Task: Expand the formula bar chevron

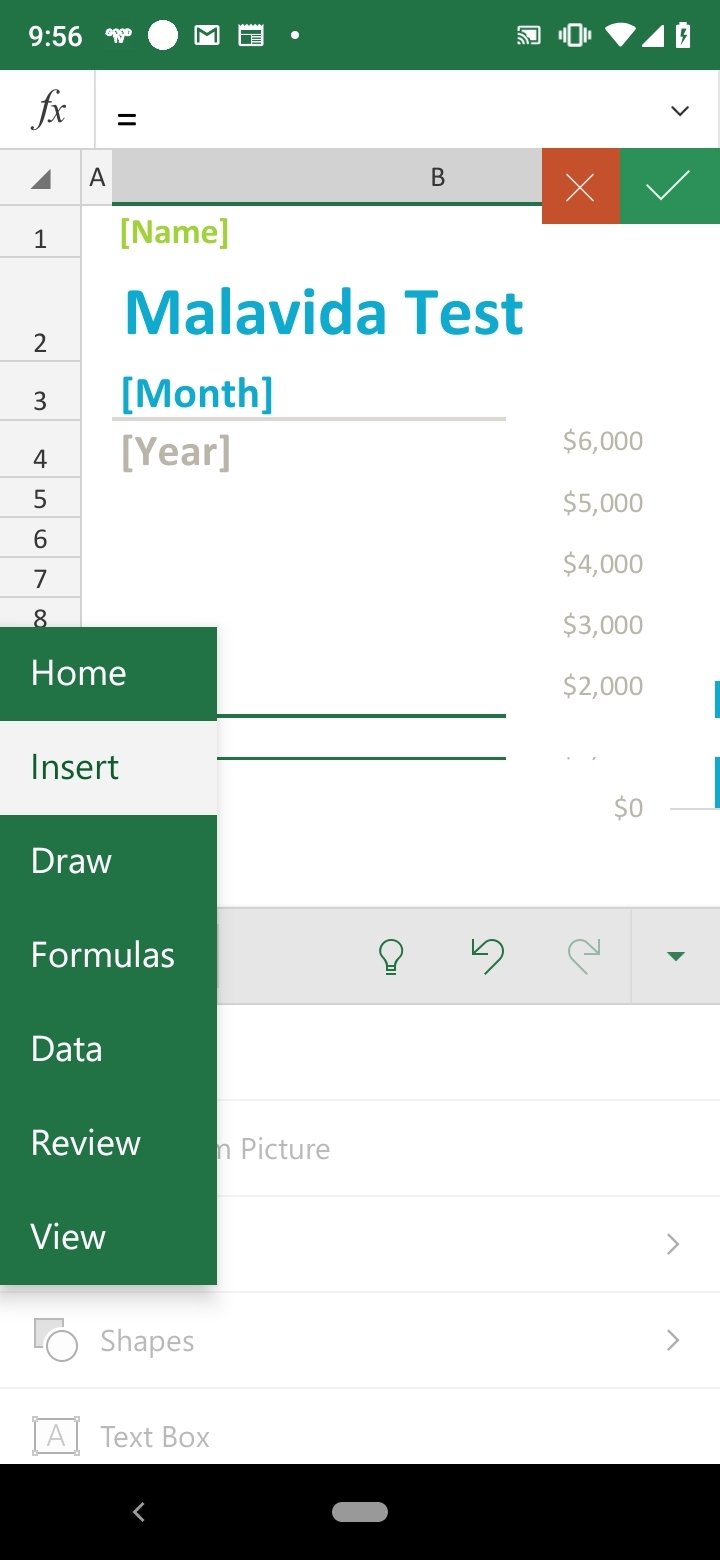Action: tap(680, 110)
